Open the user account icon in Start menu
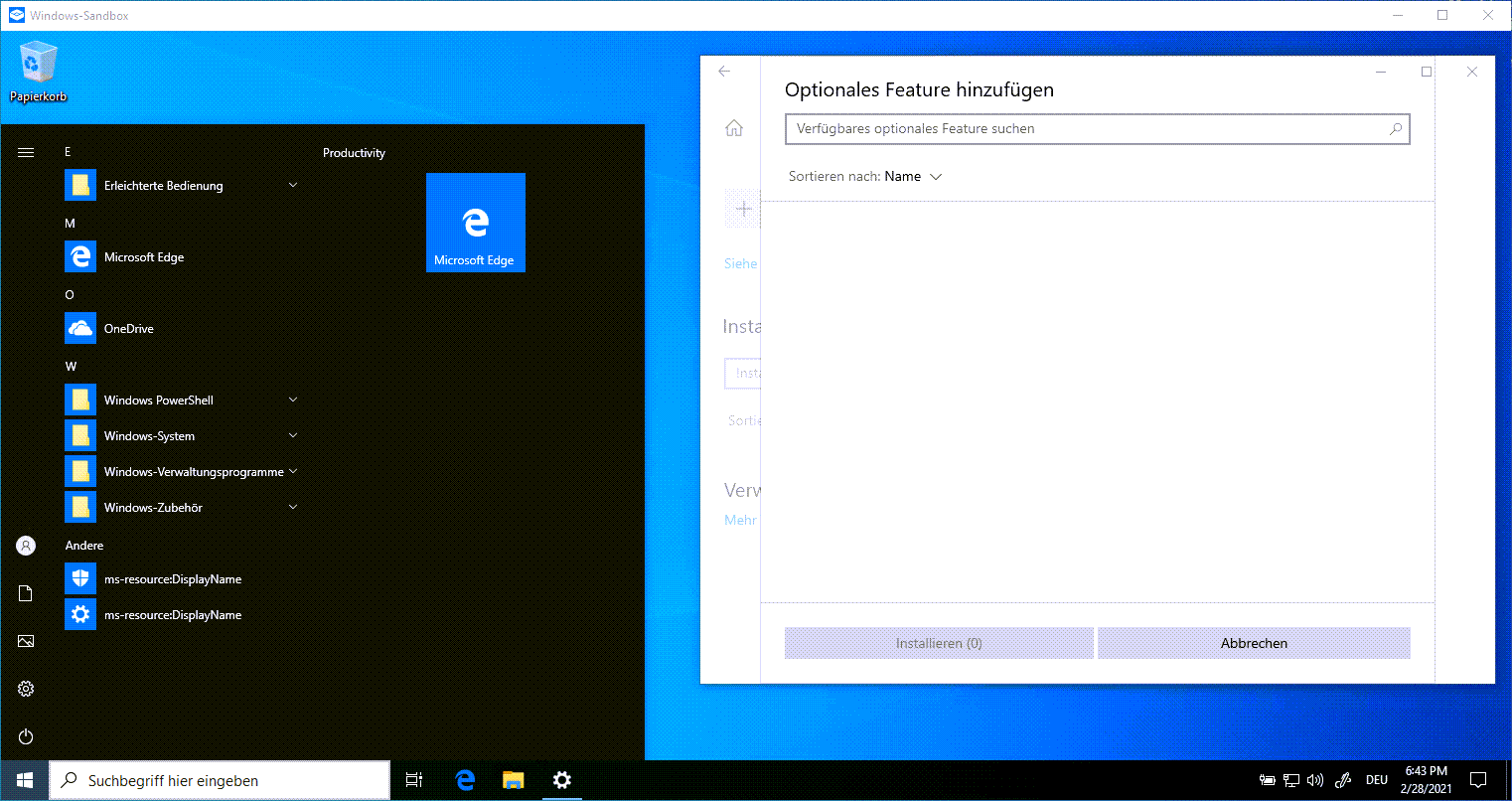This screenshot has height=801, width=1512. [x=26, y=546]
